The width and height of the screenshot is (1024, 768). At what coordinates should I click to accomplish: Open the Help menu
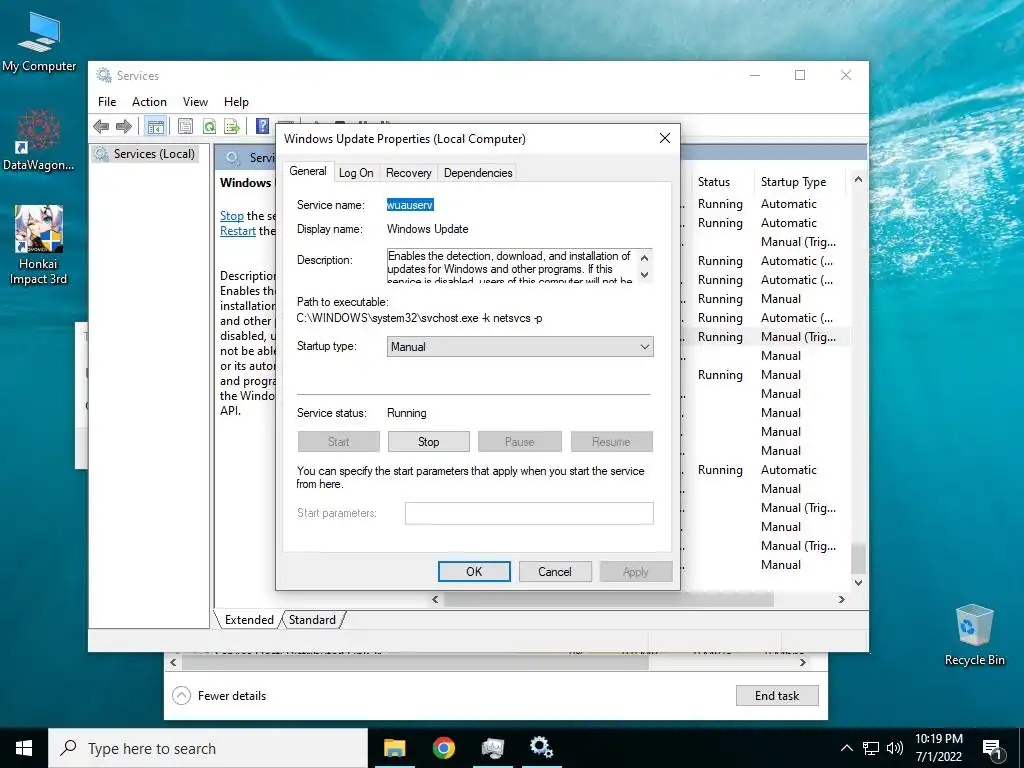click(x=236, y=102)
